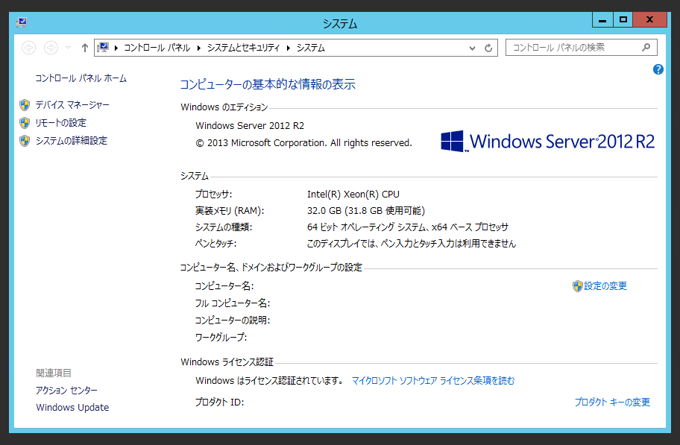Screen dimensions: 680x445
Task: Click shield icon beside 設定の変更
Action: [577, 286]
